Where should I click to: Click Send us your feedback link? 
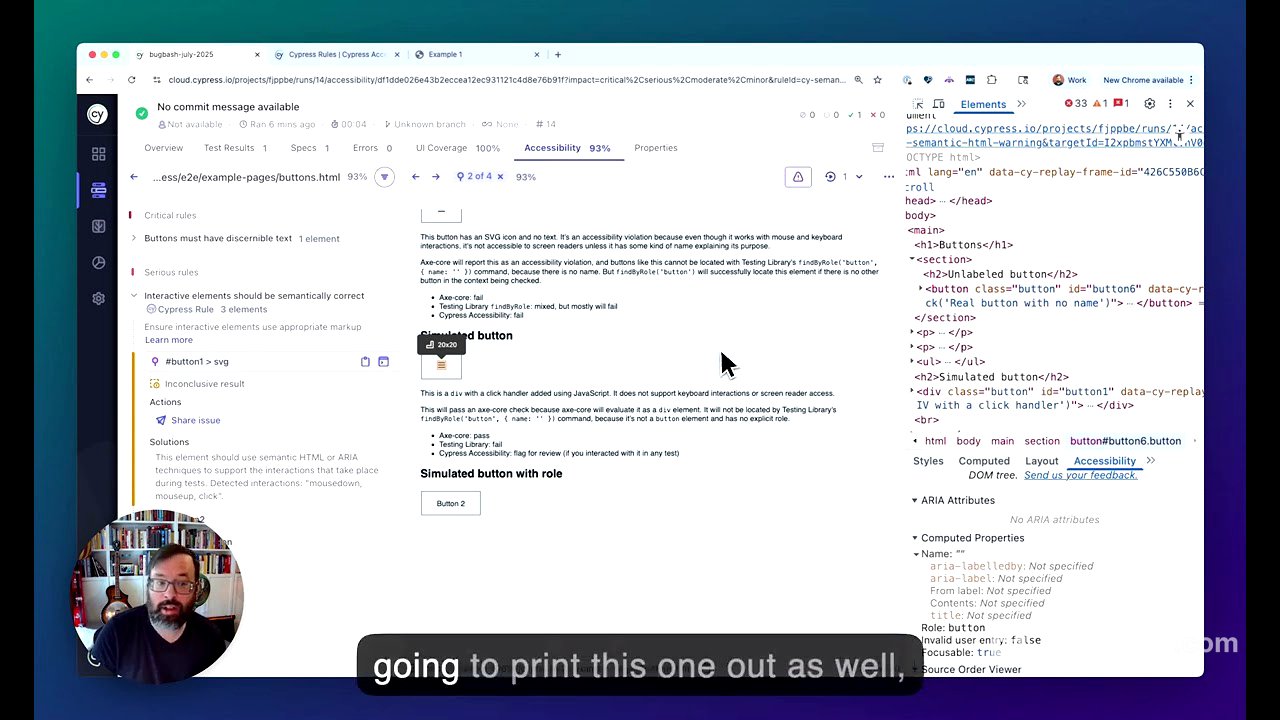pos(1081,475)
